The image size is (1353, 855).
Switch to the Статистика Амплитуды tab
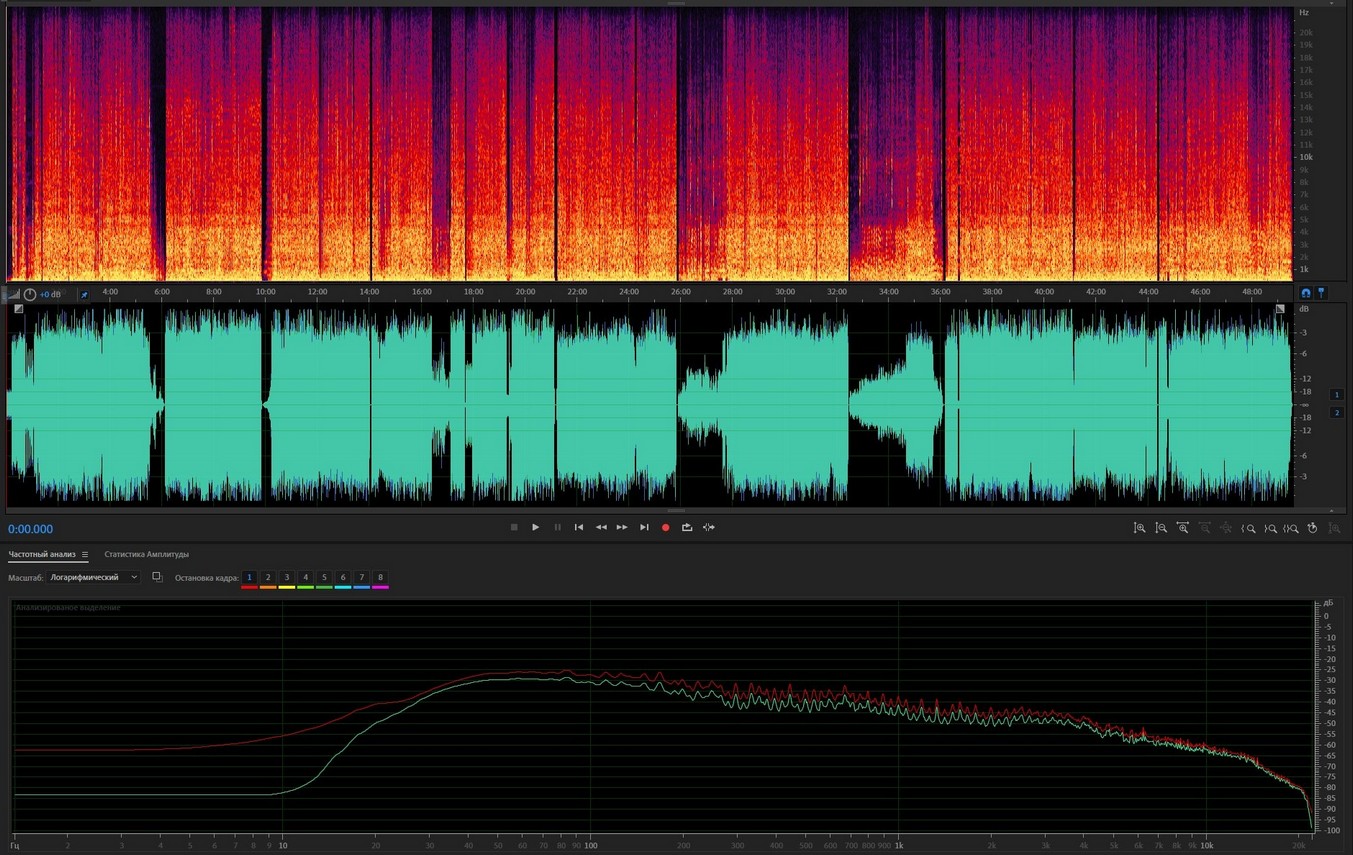pos(146,554)
